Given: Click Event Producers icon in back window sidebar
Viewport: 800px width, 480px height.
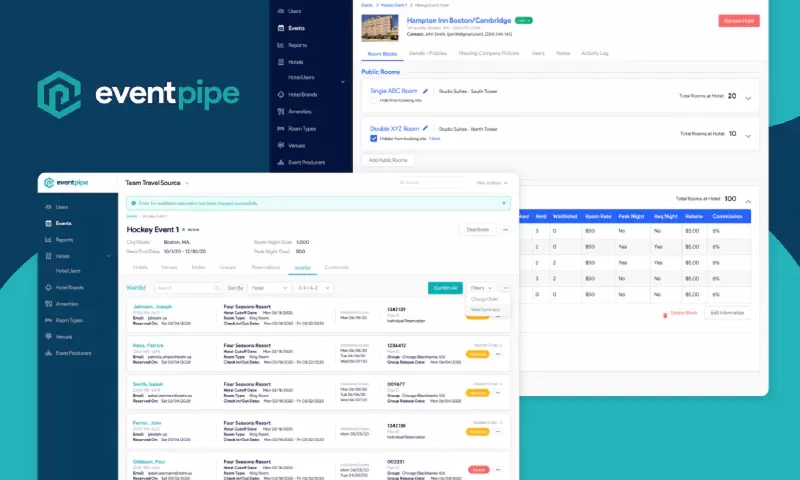Looking at the screenshot, I should pyautogui.click(x=281, y=162).
